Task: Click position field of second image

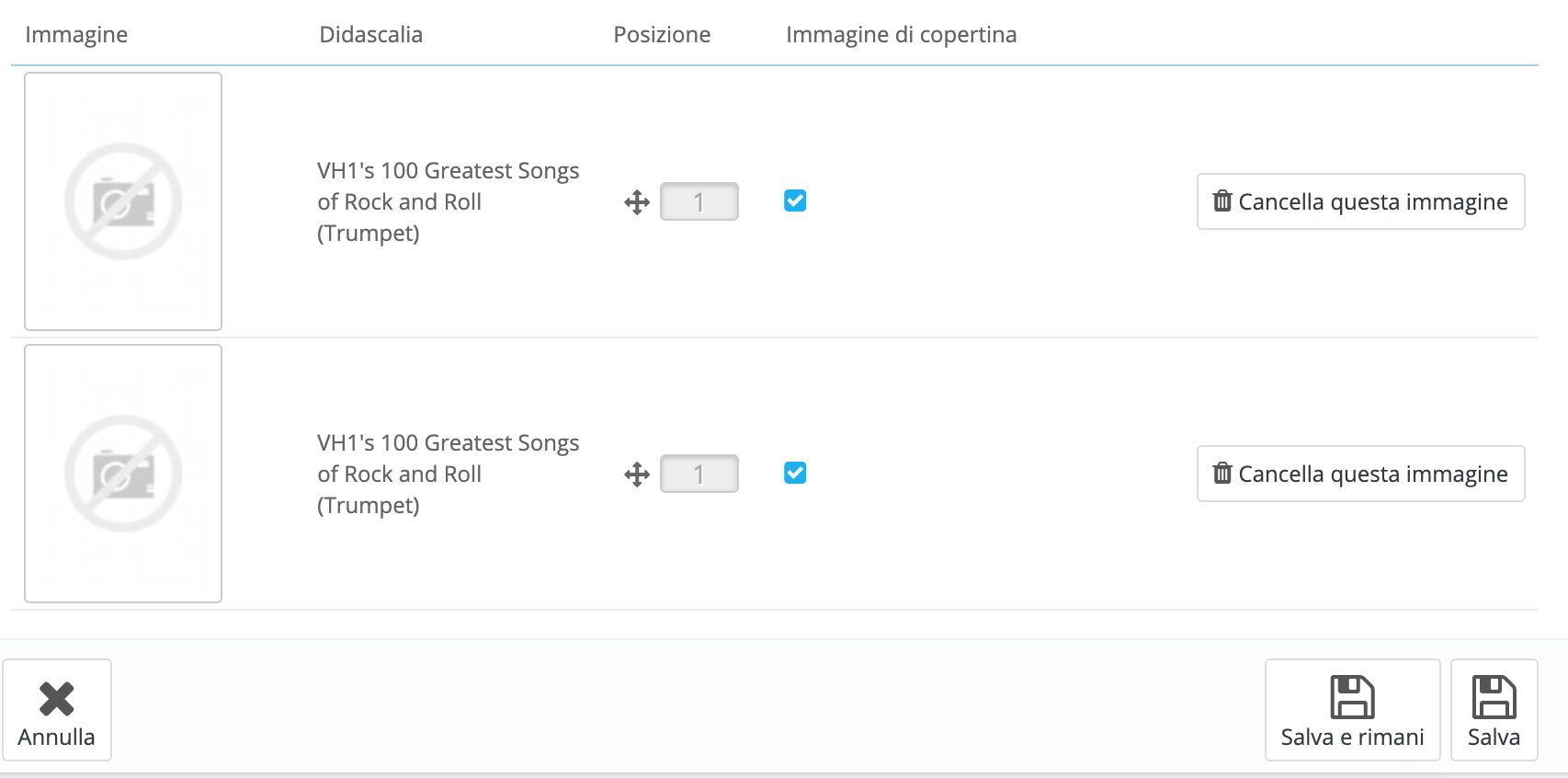Action: 699,474
